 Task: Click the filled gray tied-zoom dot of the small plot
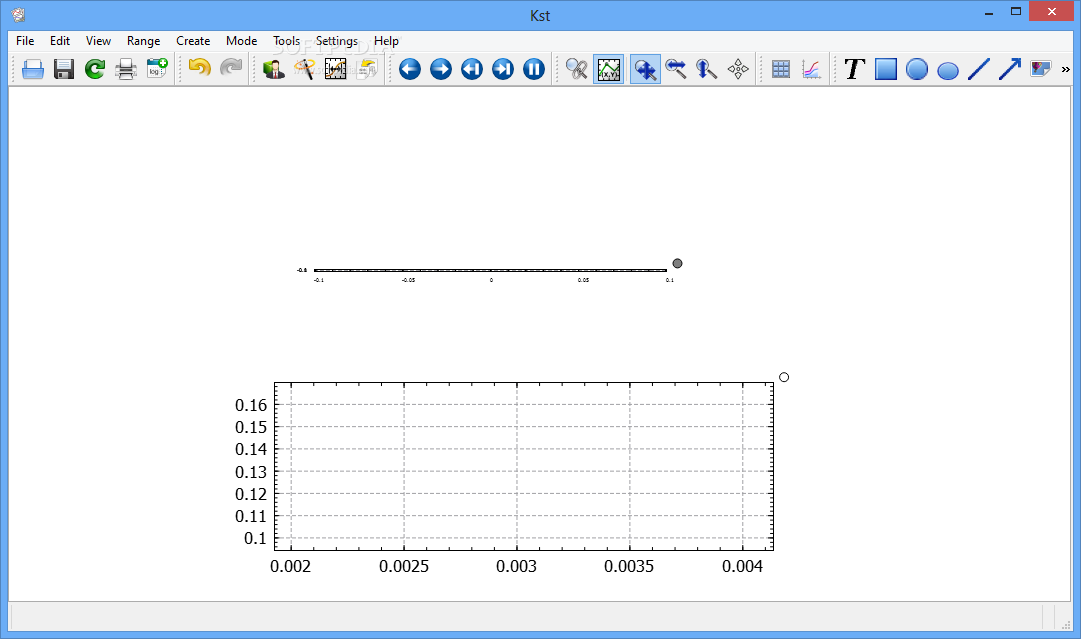(677, 263)
